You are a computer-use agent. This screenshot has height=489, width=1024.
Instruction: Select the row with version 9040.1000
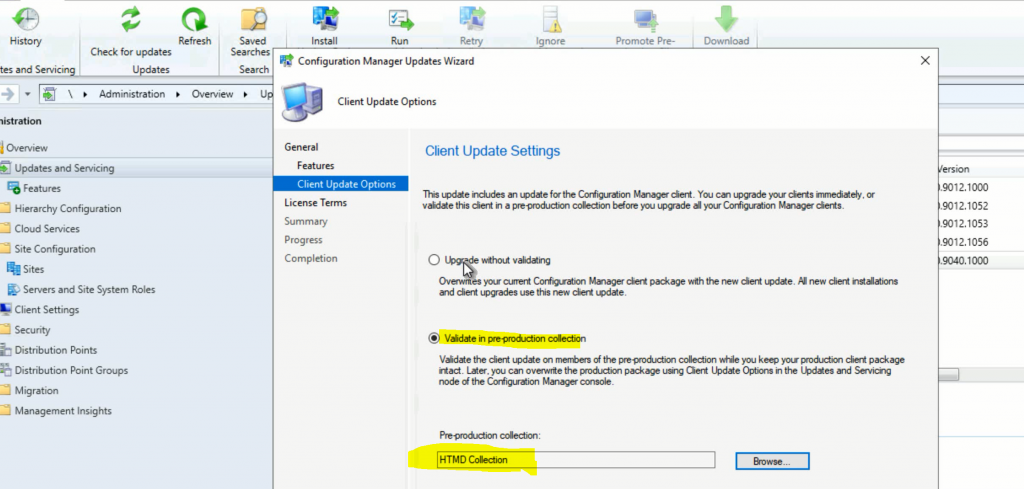pos(981,260)
